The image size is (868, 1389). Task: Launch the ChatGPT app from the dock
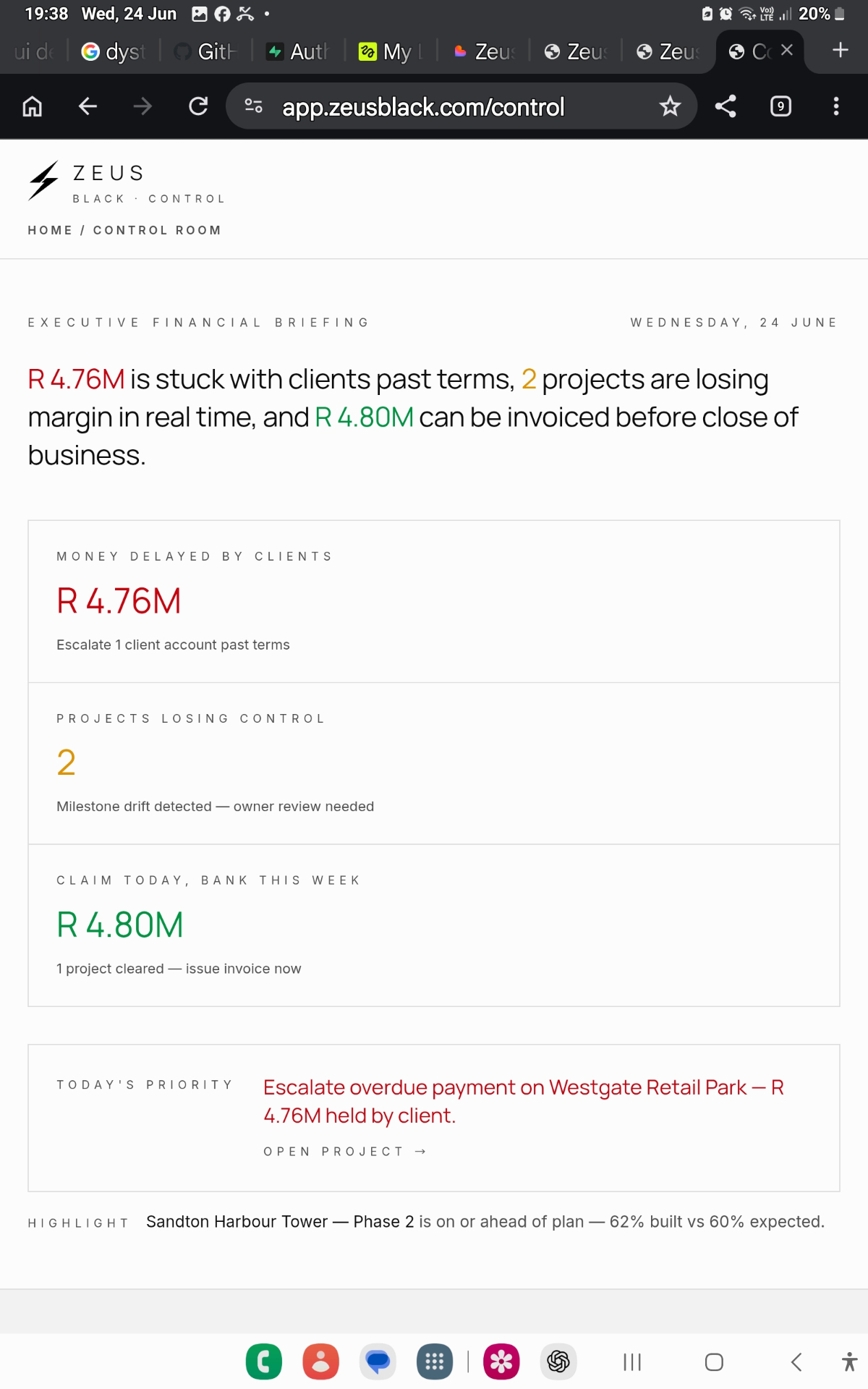click(558, 1362)
